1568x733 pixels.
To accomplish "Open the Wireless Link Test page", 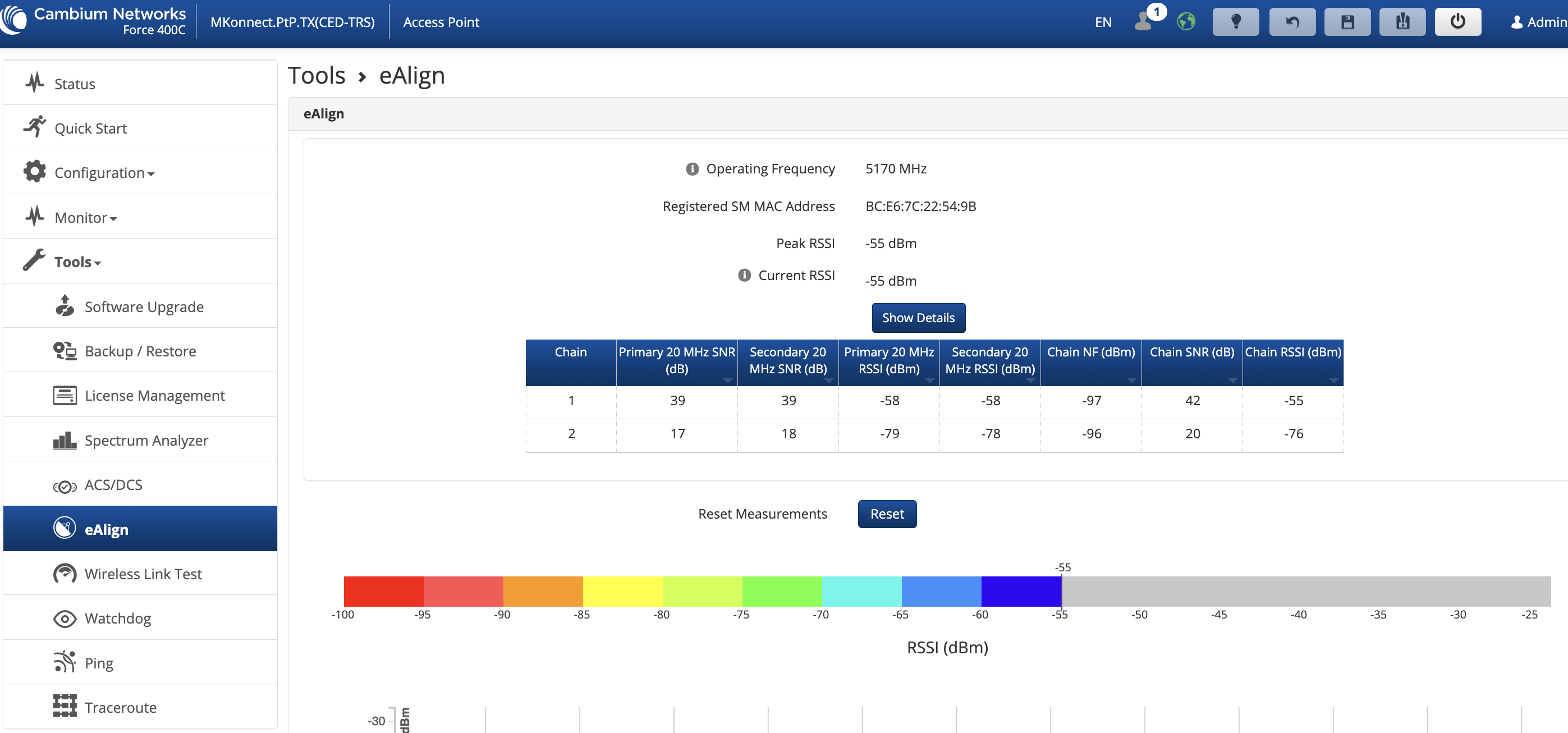I will 143,574.
